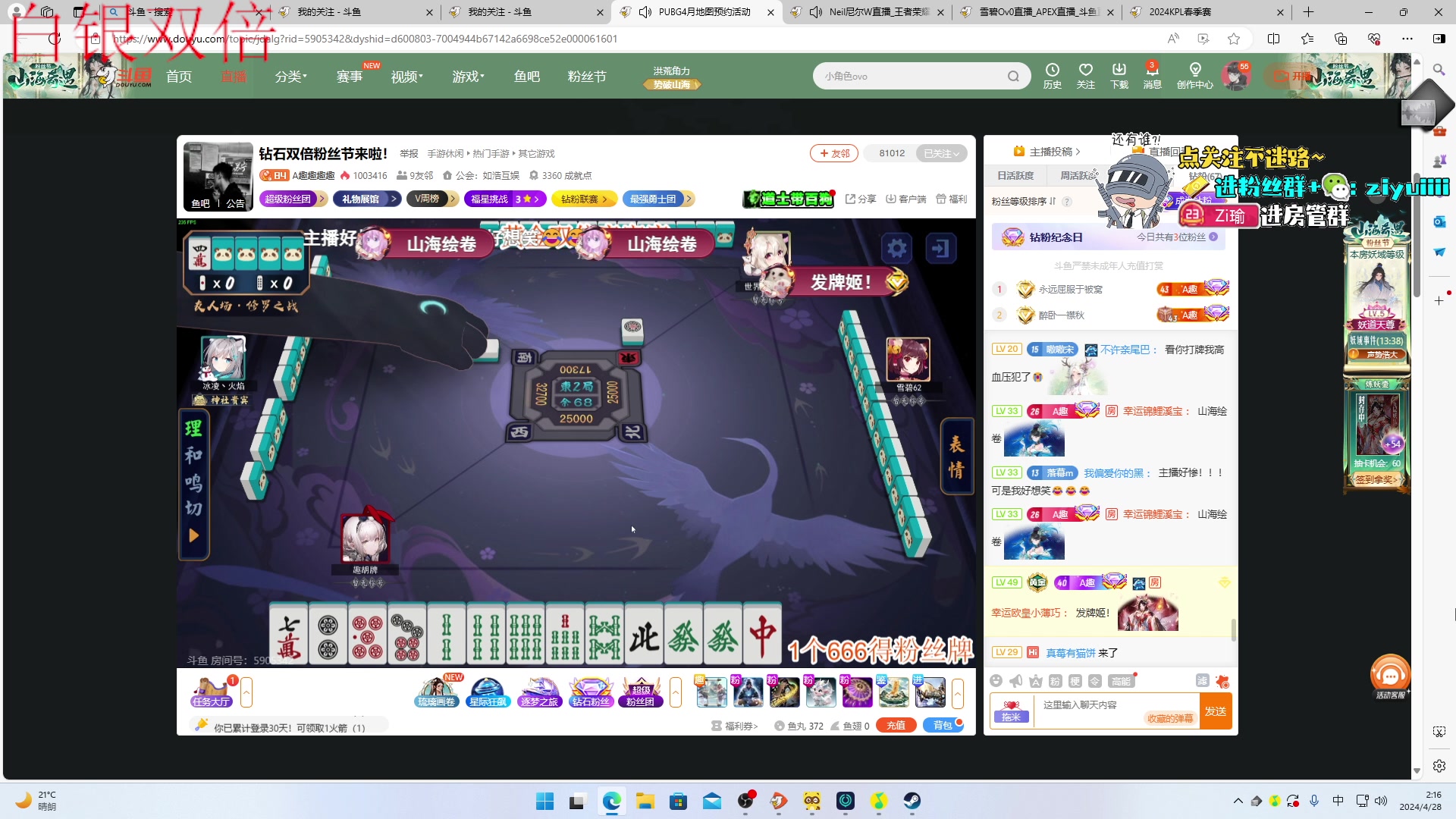
Task: Show hidden icons in the system tray
Action: [x=1238, y=801]
